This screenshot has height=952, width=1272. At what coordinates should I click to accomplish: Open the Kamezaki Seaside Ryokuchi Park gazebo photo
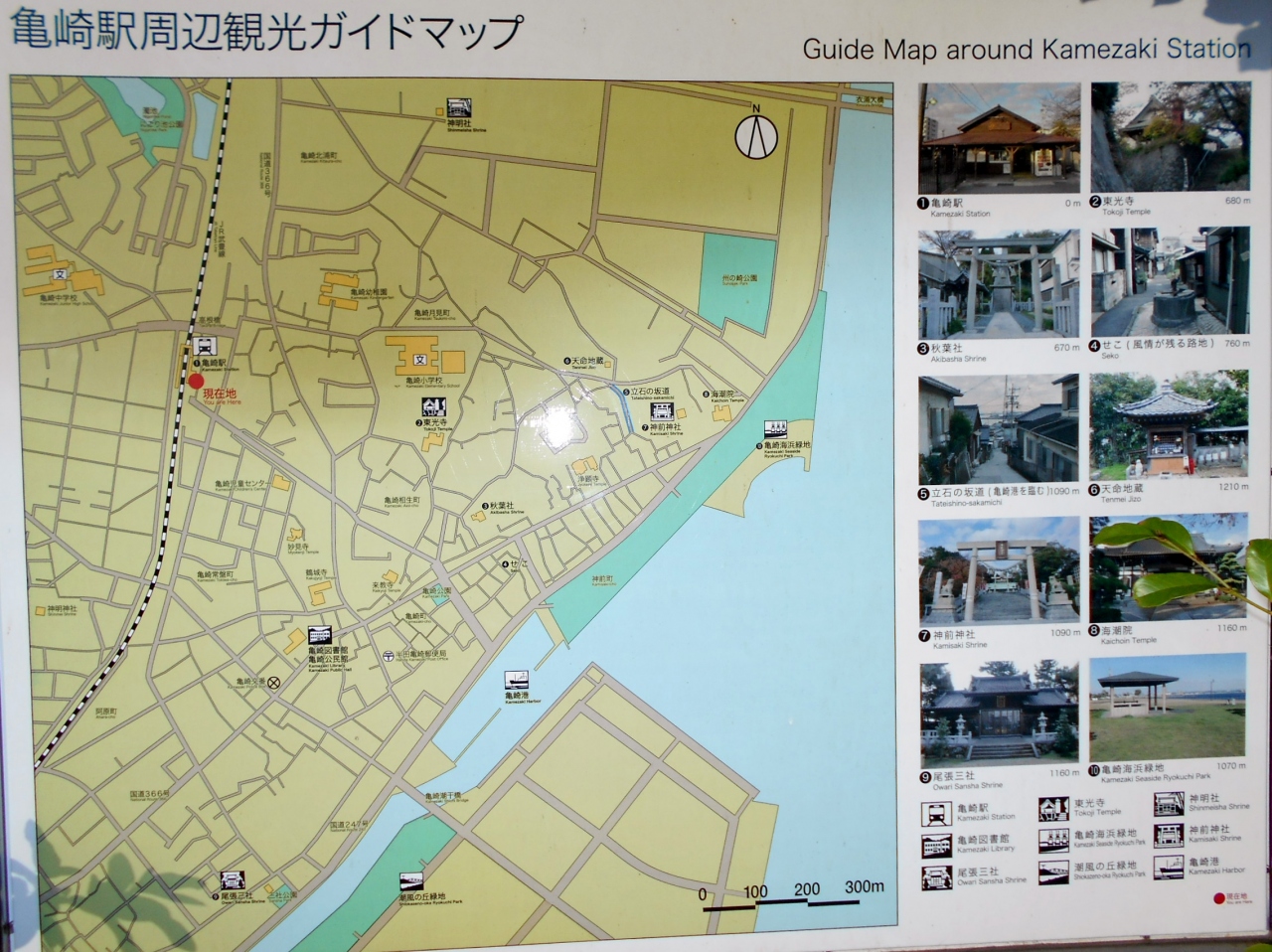pos(1168,707)
